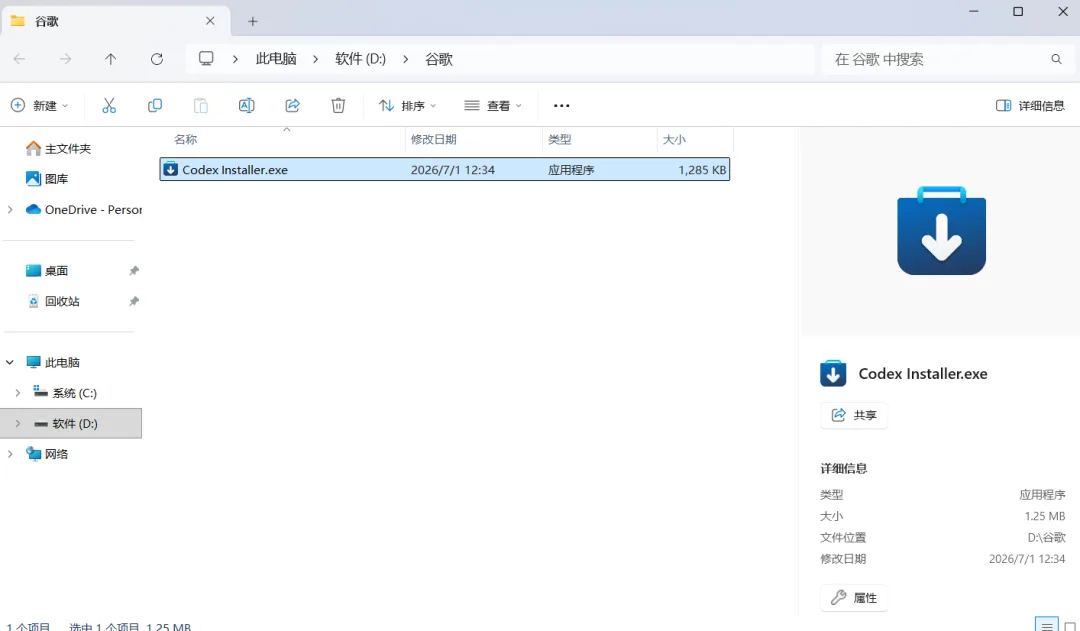Maximize the File Explorer window
Screen dimensions: 1080x631
click(1018, 12)
